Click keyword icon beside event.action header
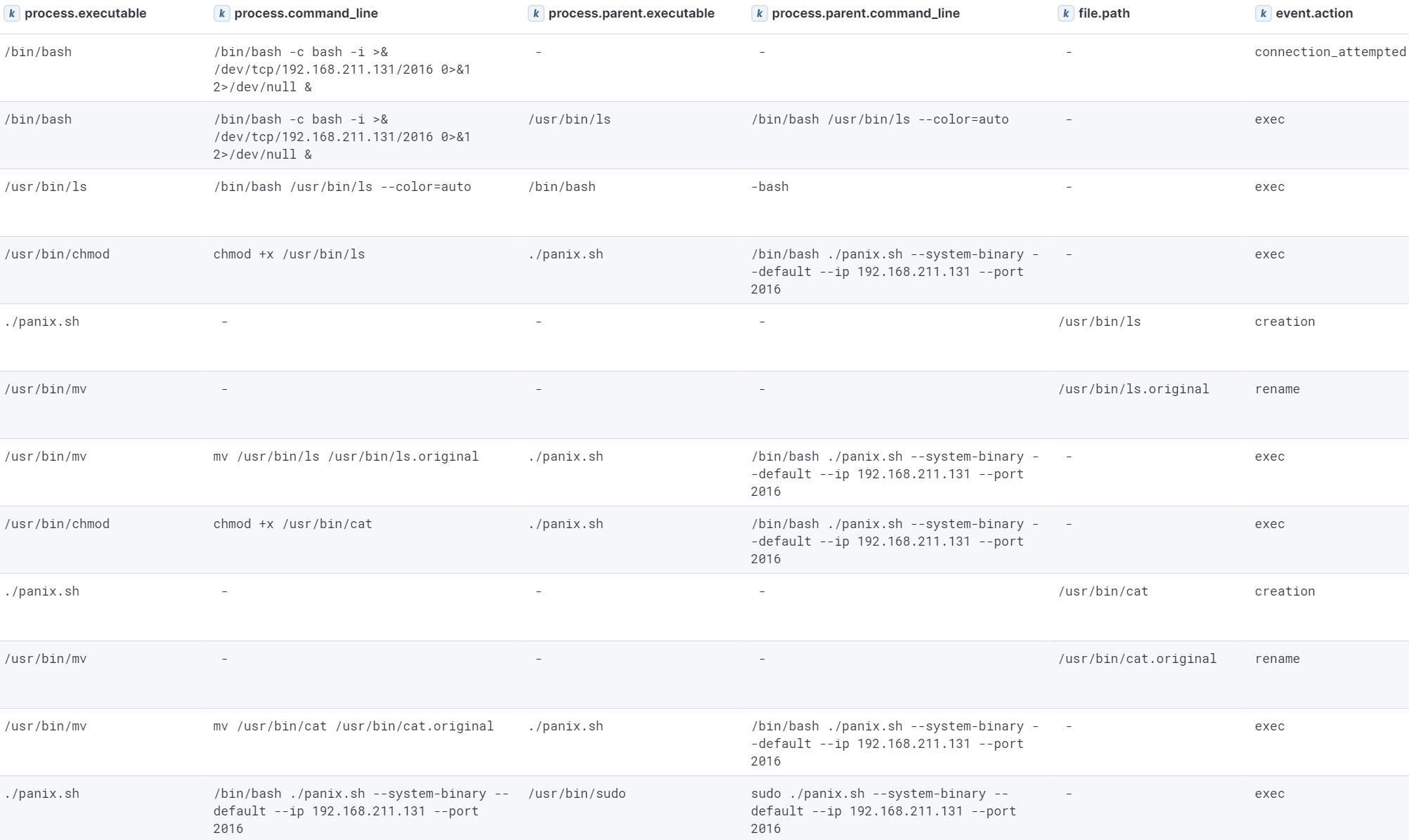Screen dimensions: 1409x840 pos(1263,13)
